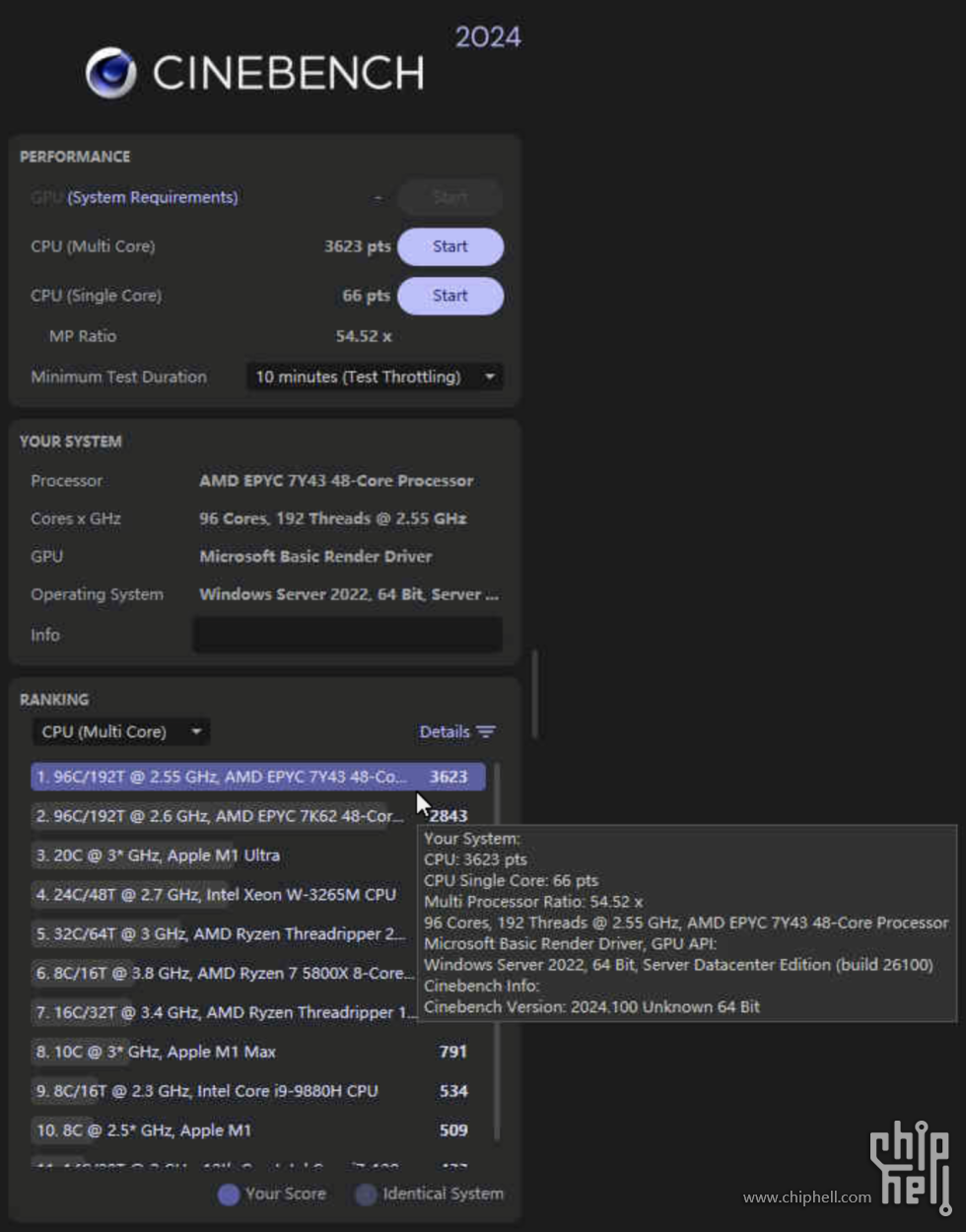Click the 509 score in the ranking

tap(453, 1130)
